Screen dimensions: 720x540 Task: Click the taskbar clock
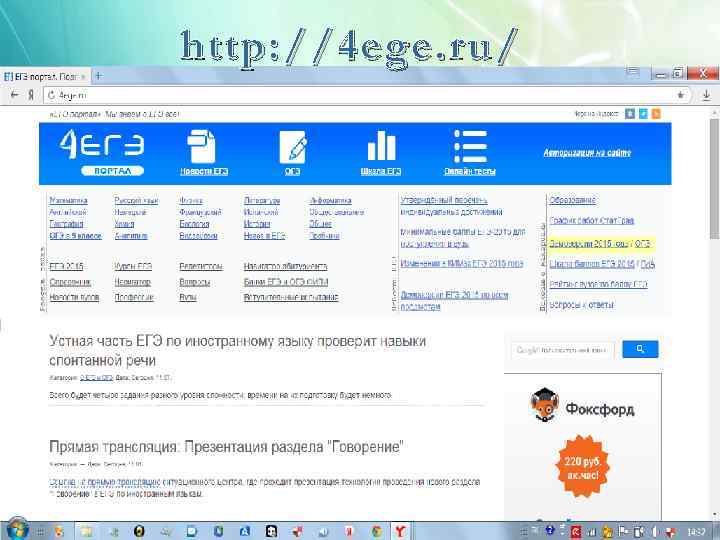tap(697, 532)
